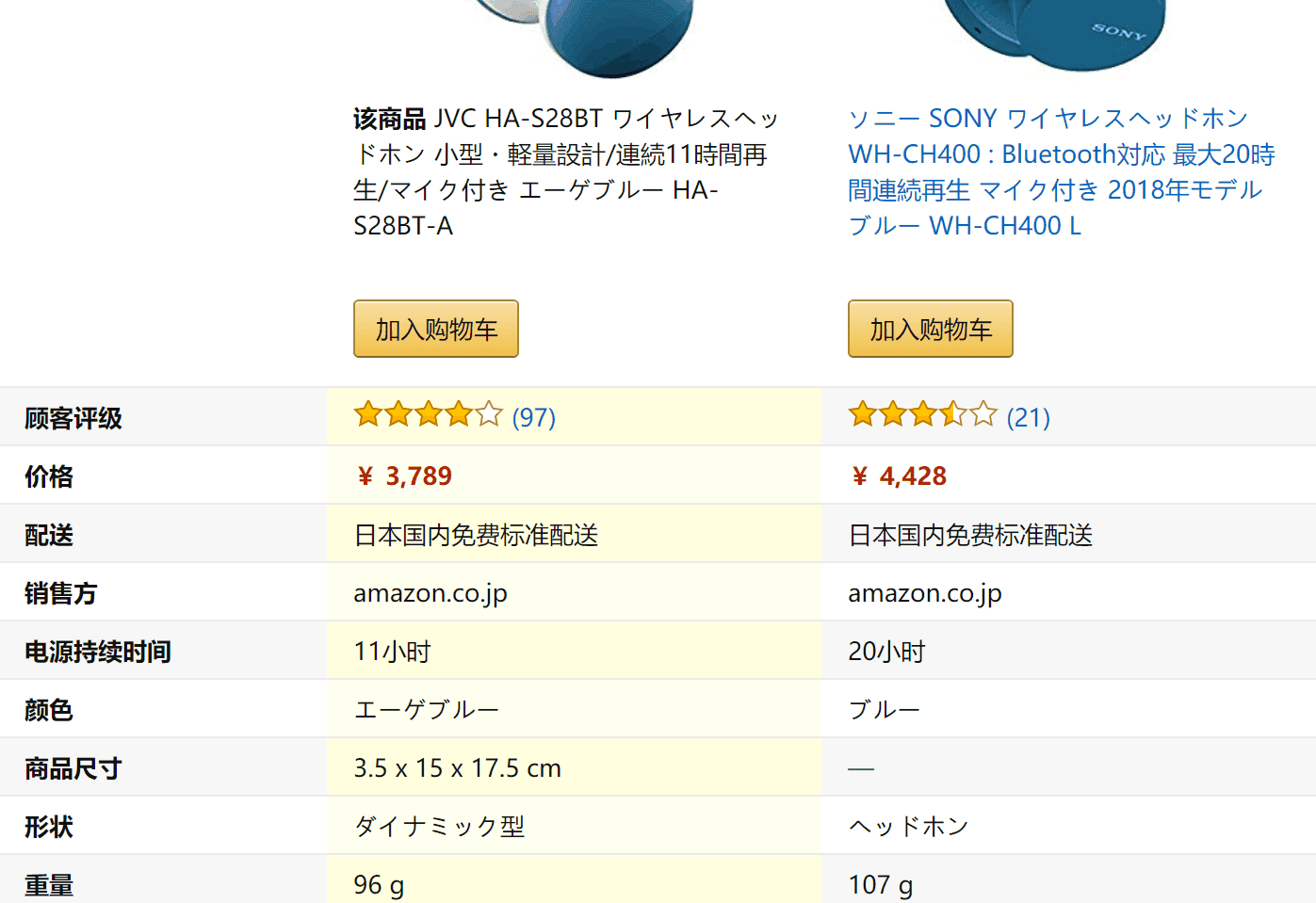This screenshot has width=1316, height=903.
Task: Click the 20小时 battery value
Action: pyautogui.click(x=886, y=652)
